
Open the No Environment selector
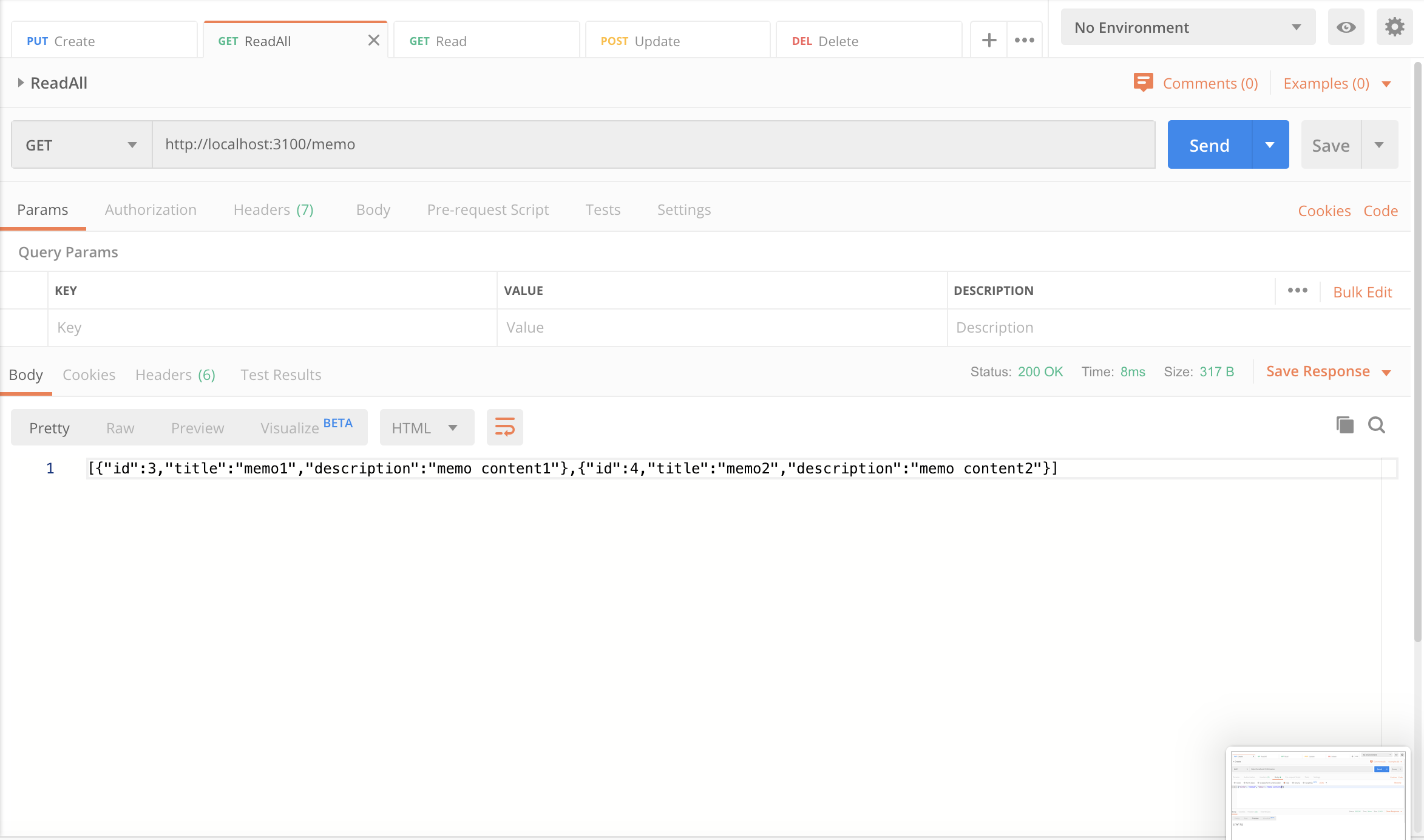(x=1187, y=27)
